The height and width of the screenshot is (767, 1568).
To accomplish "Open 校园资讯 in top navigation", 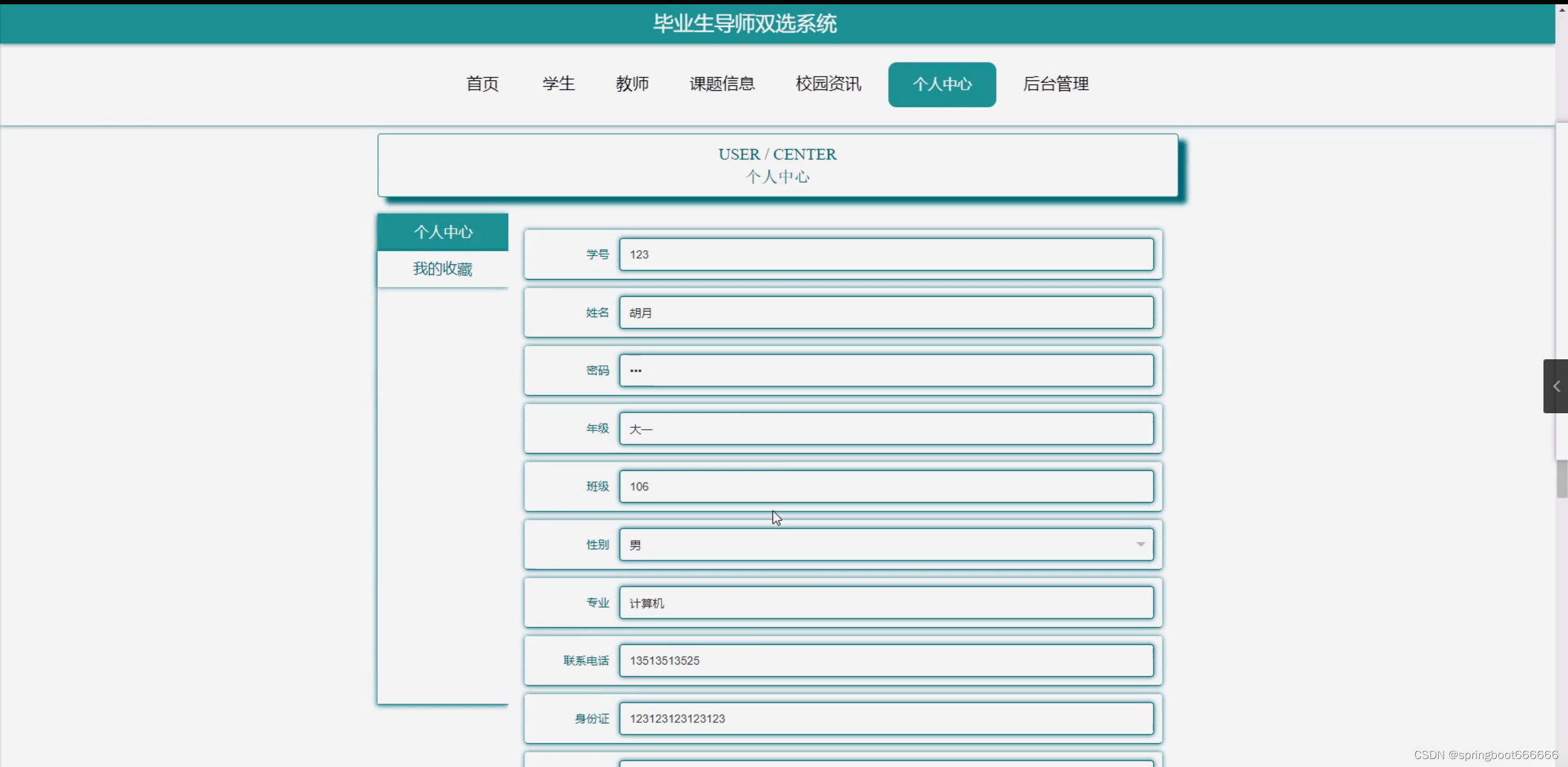I will [x=828, y=84].
